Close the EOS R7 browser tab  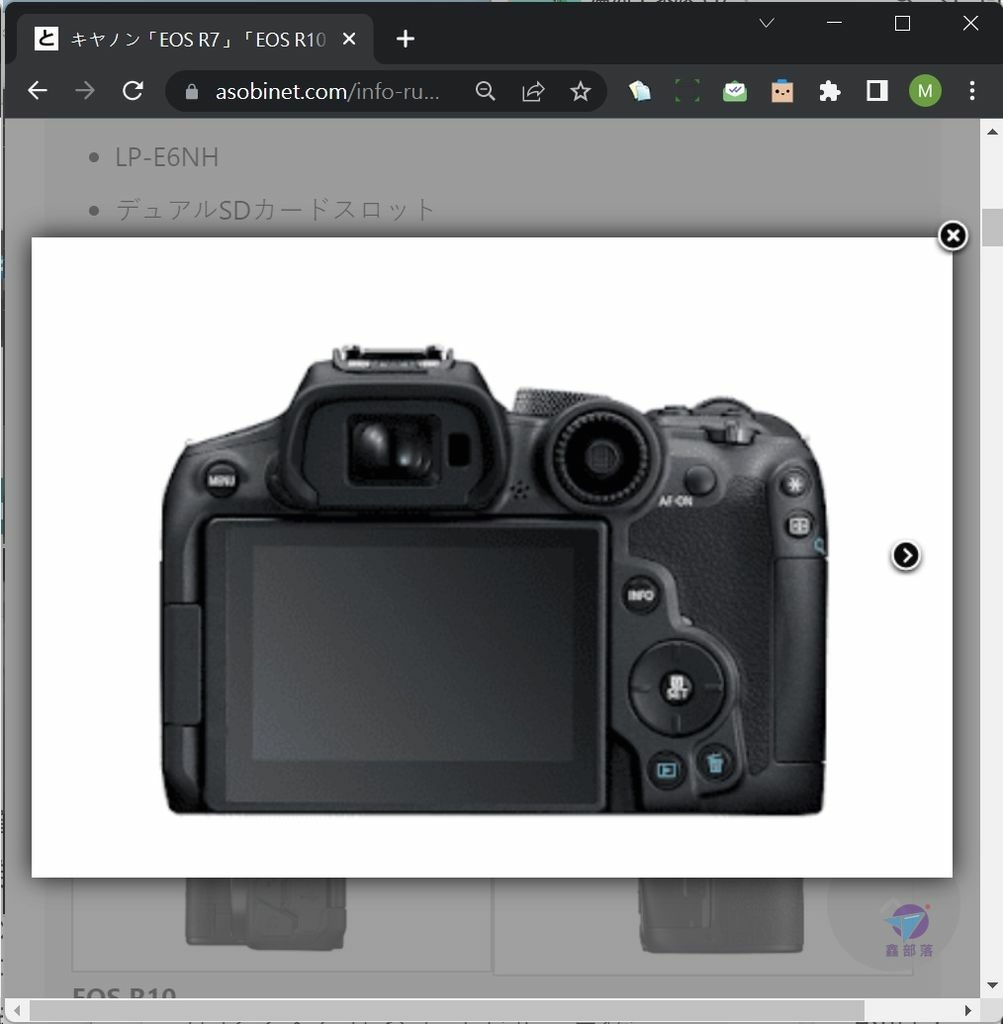(349, 39)
